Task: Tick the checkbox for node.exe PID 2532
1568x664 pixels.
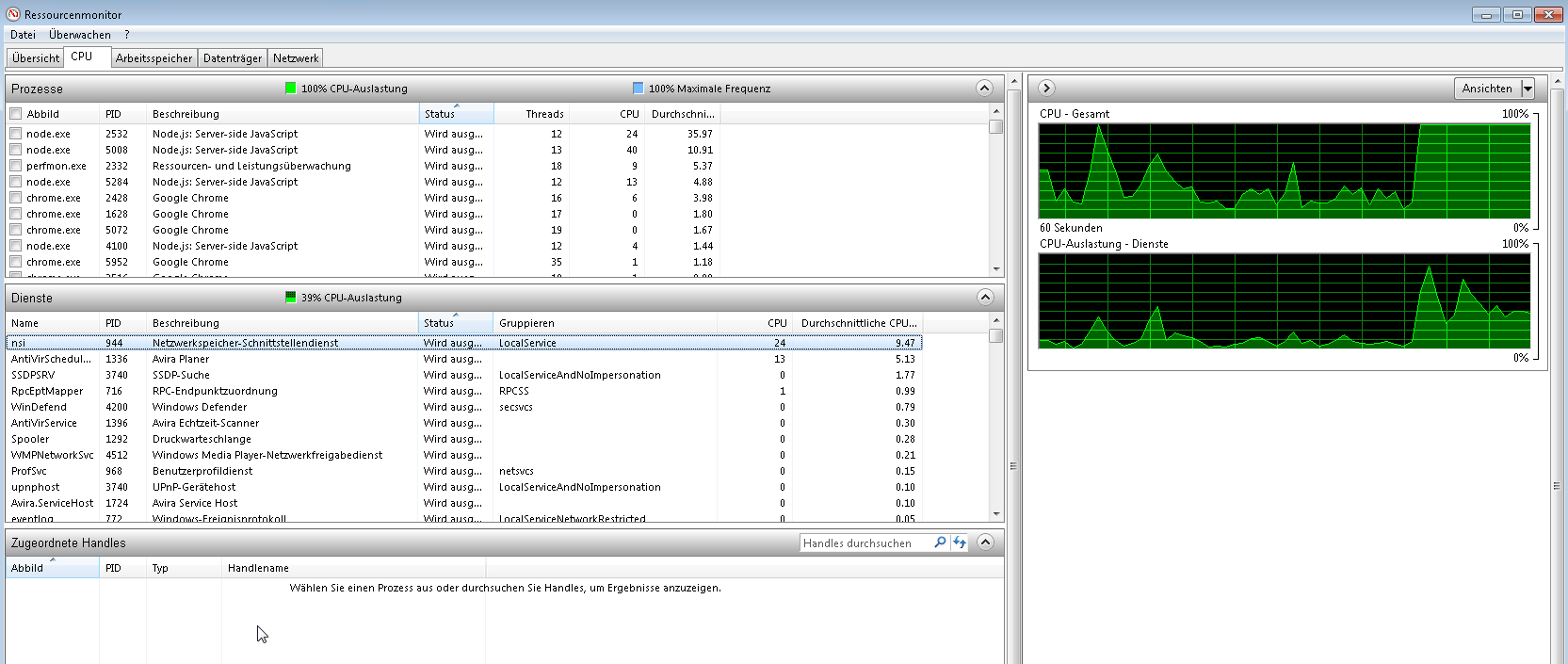Action: coord(15,134)
